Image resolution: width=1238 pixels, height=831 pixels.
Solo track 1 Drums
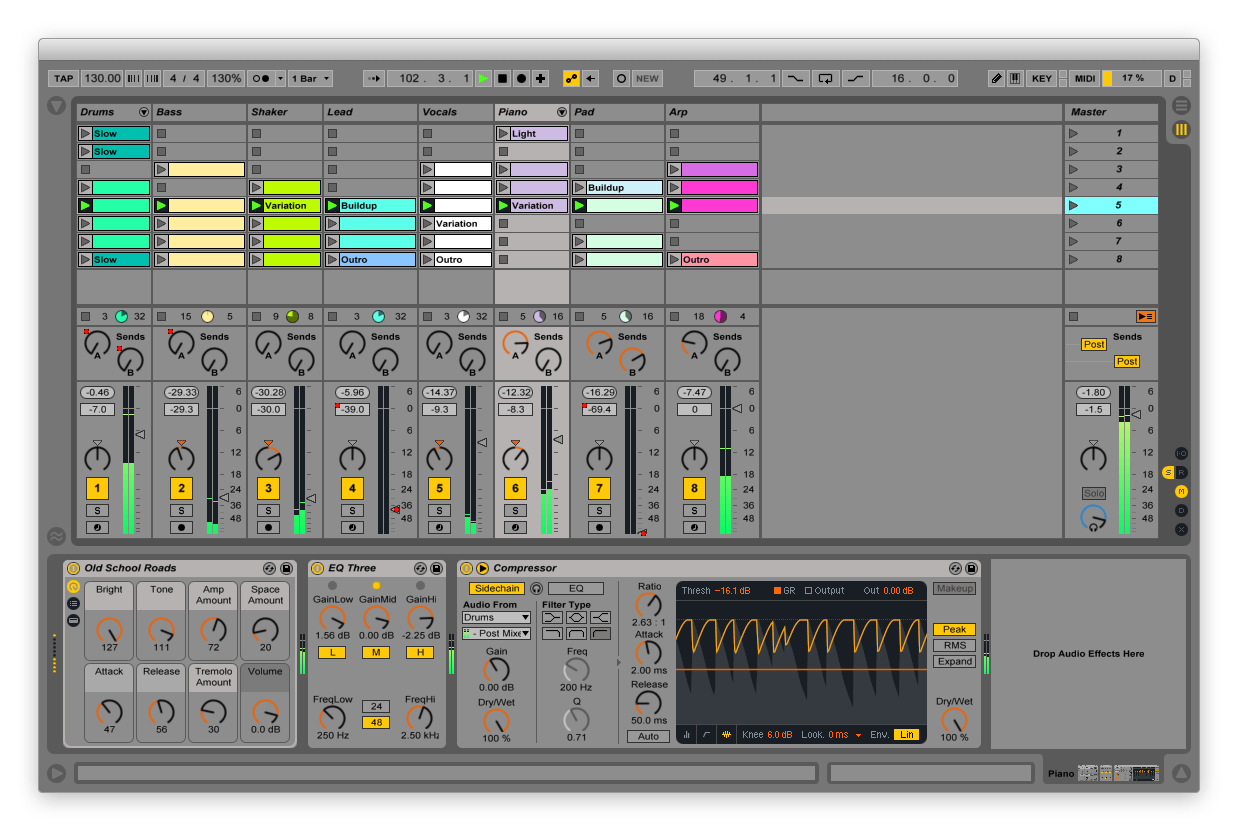[x=97, y=511]
